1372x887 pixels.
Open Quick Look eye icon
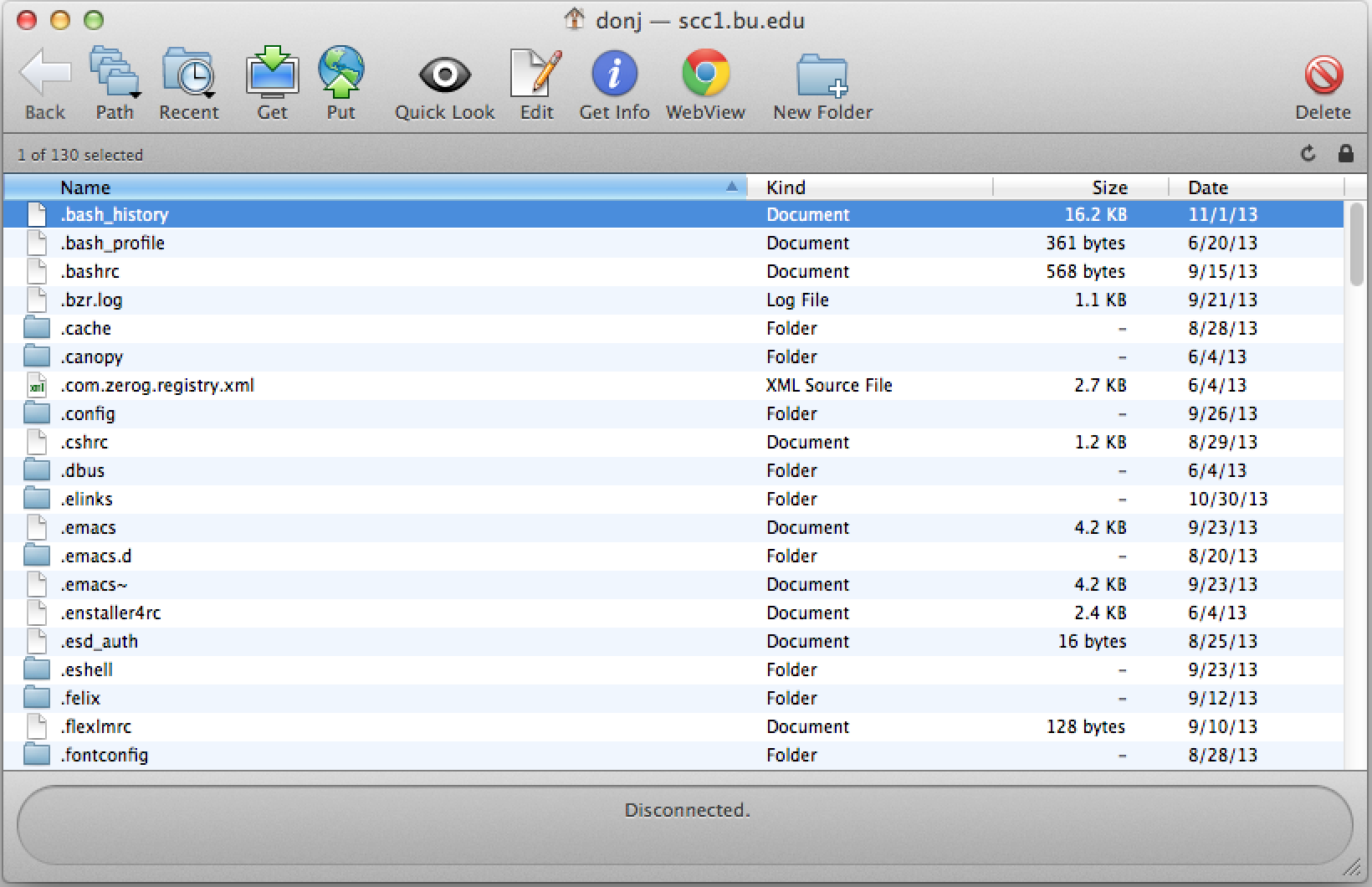[444, 75]
